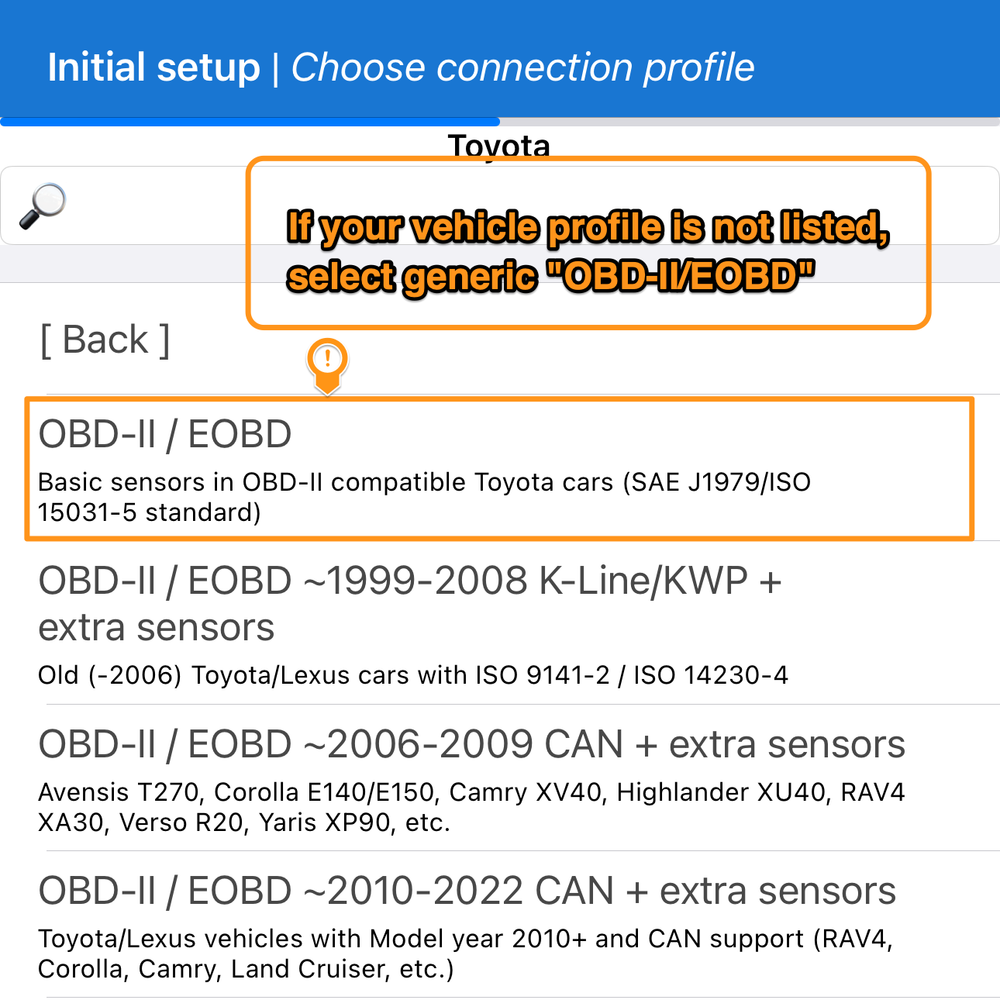Click the hint text "select generic OBD-II/EOBD"
The height and width of the screenshot is (1000, 1000).
(551, 276)
